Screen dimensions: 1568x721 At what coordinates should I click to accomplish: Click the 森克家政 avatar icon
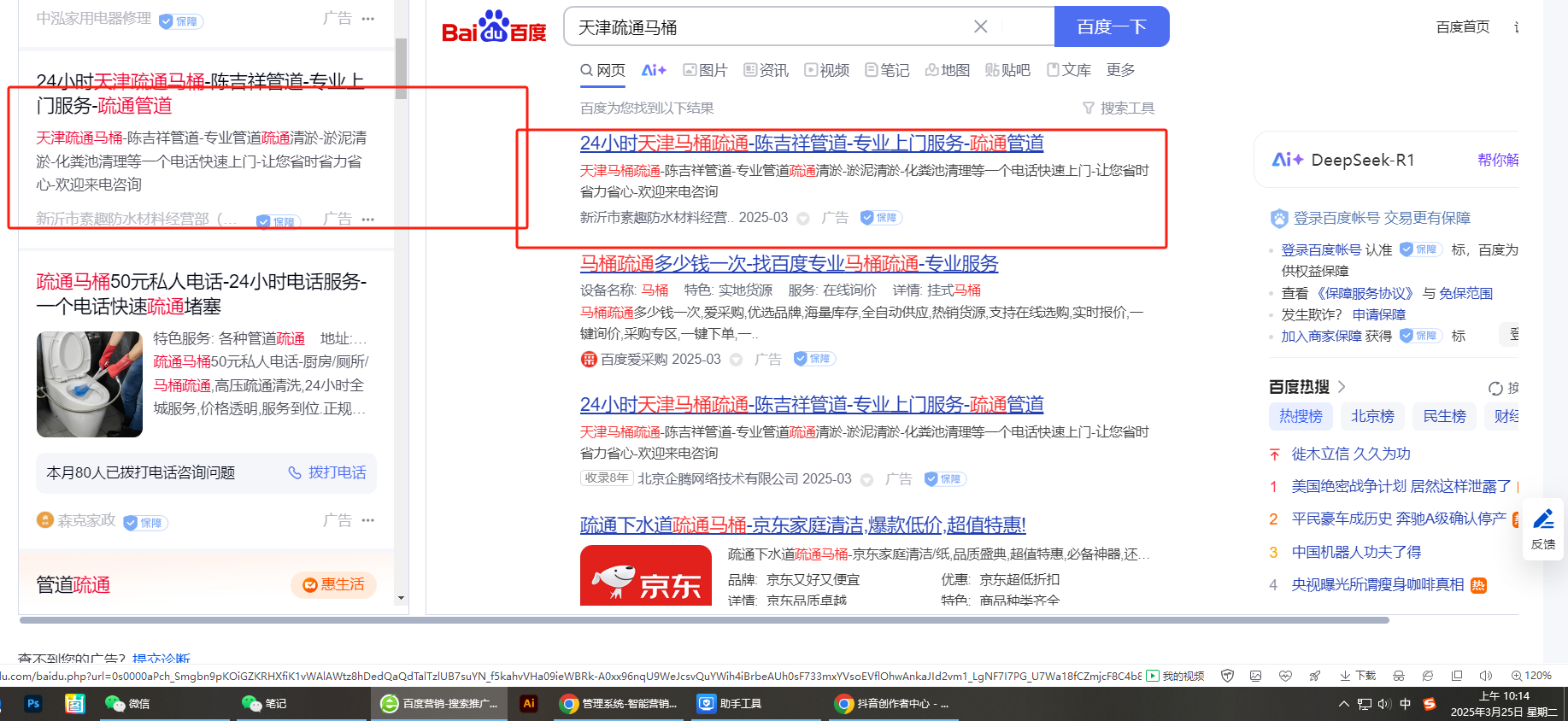(x=45, y=520)
